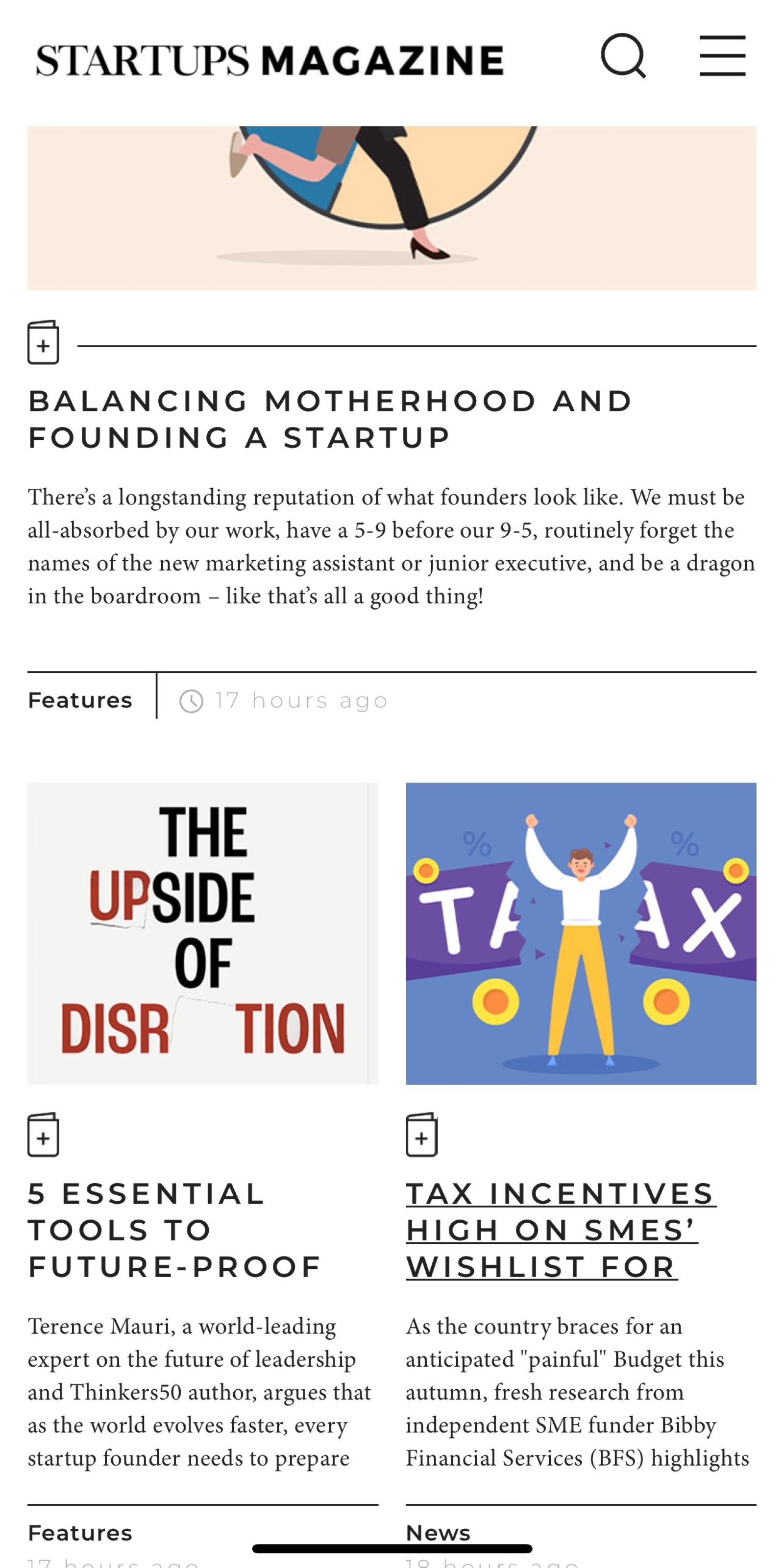
Task: Click motherhood article excerpt about founders
Action: tap(392, 546)
